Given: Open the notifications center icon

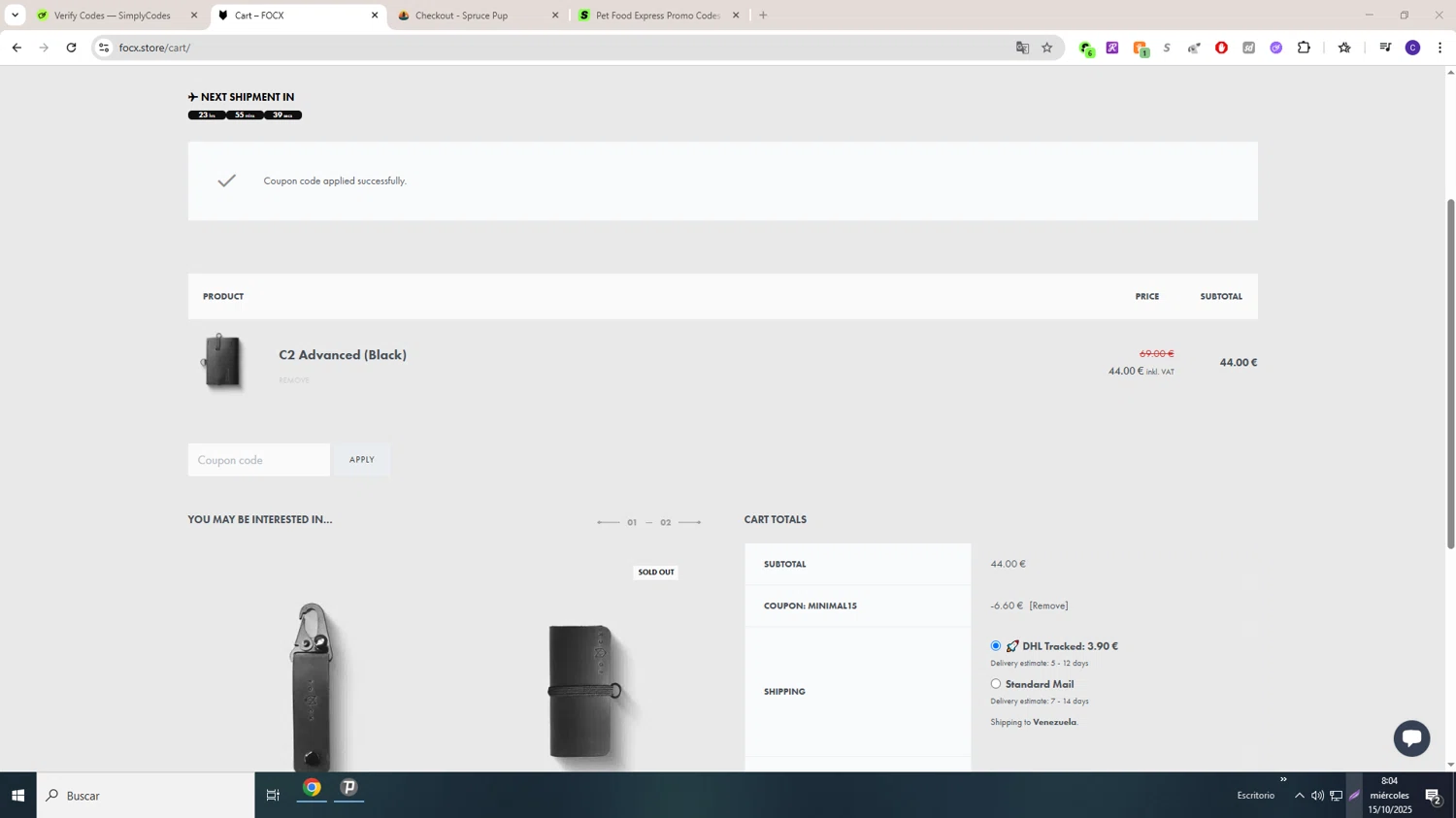Looking at the screenshot, I should (x=1434, y=796).
